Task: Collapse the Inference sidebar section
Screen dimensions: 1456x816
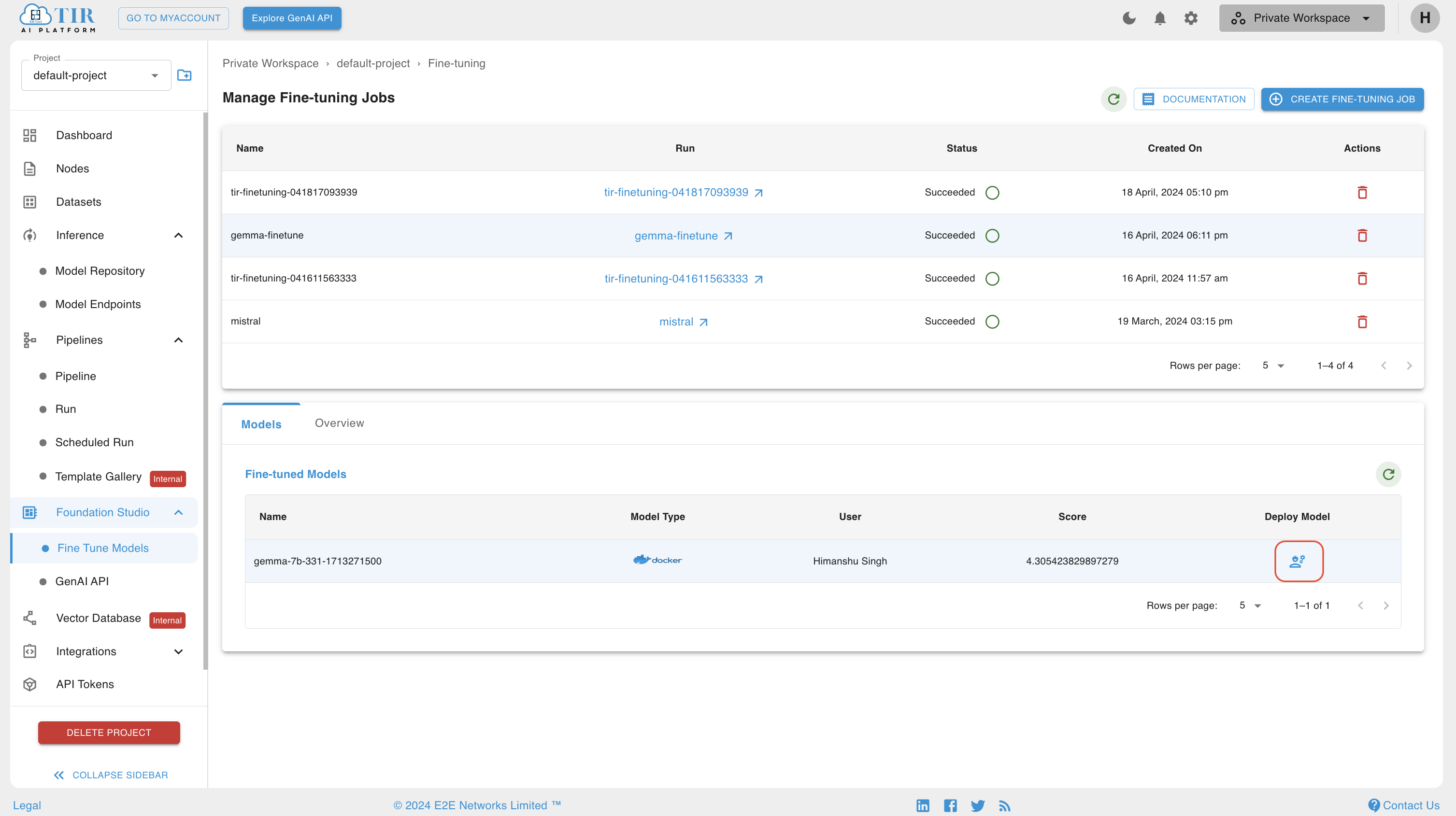Action: (x=178, y=235)
